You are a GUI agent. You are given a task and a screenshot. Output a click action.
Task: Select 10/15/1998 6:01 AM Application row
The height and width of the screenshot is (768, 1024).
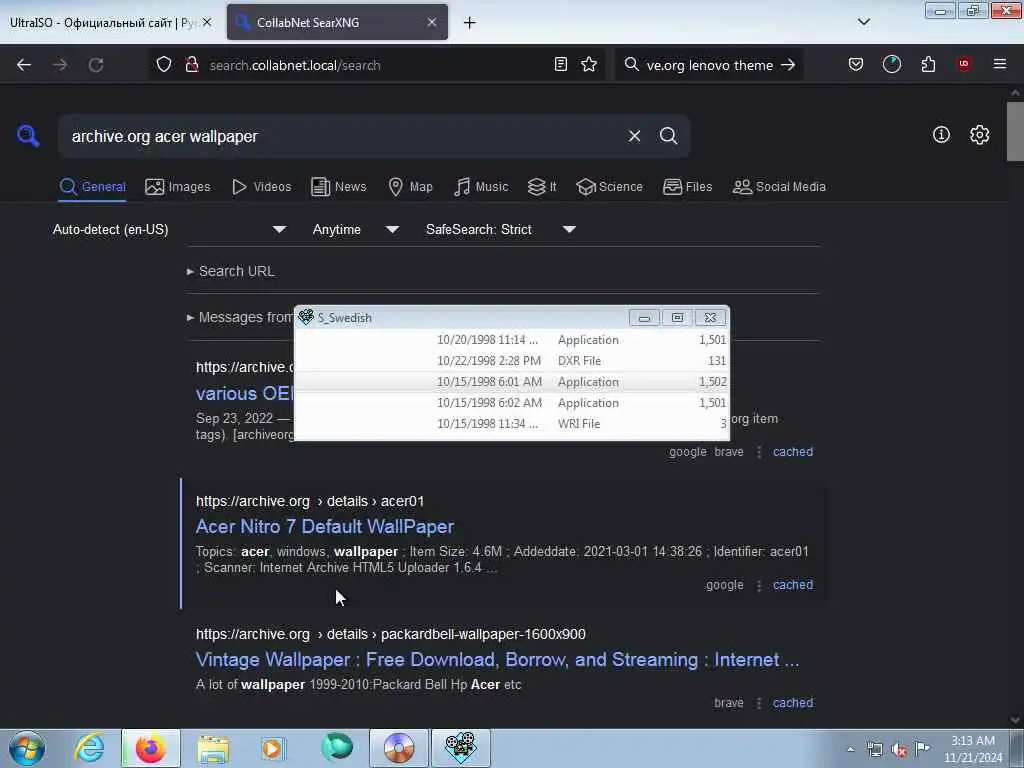click(x=511, y=382)
